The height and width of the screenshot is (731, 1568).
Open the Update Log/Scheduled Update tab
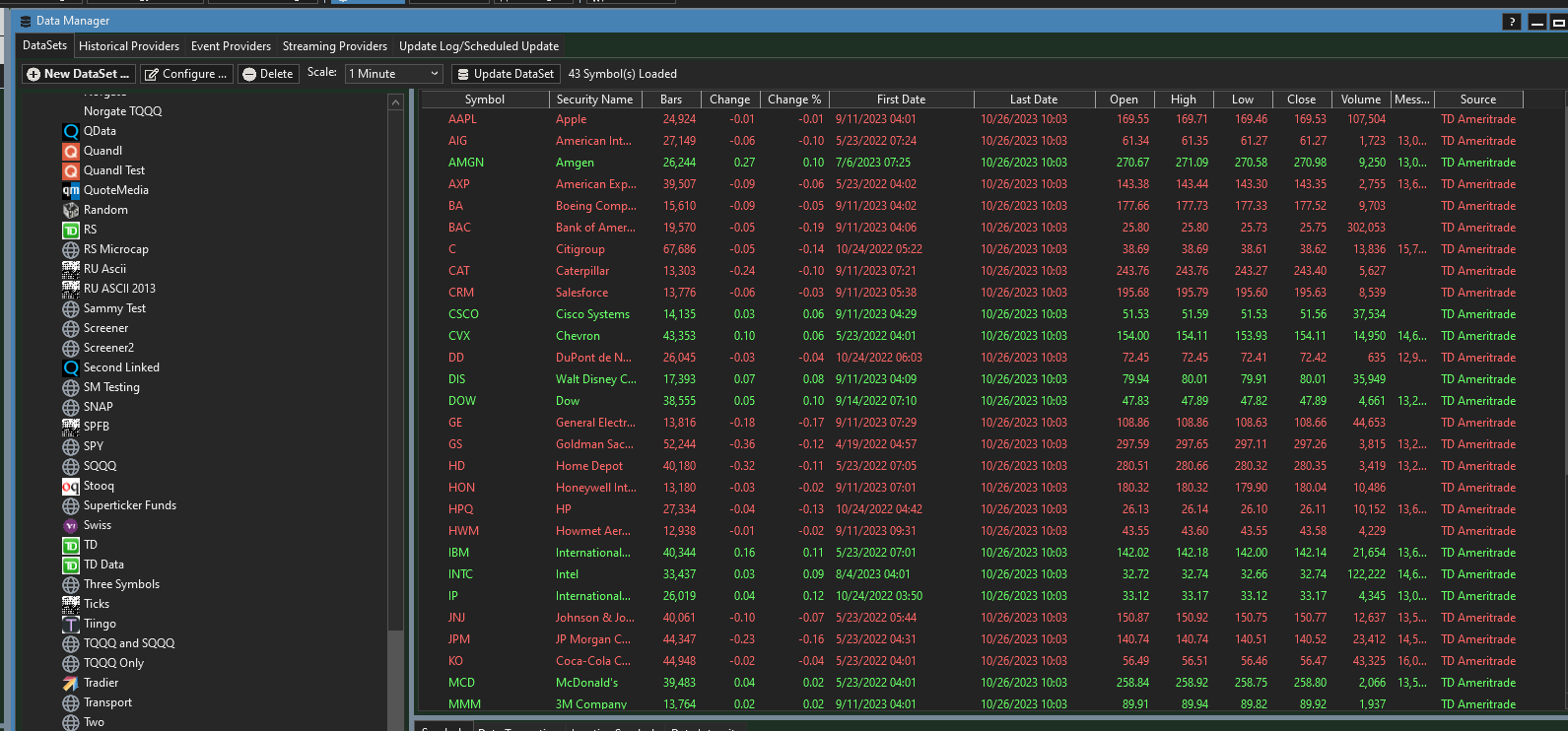pyautogui.click(x=479, y=46)
